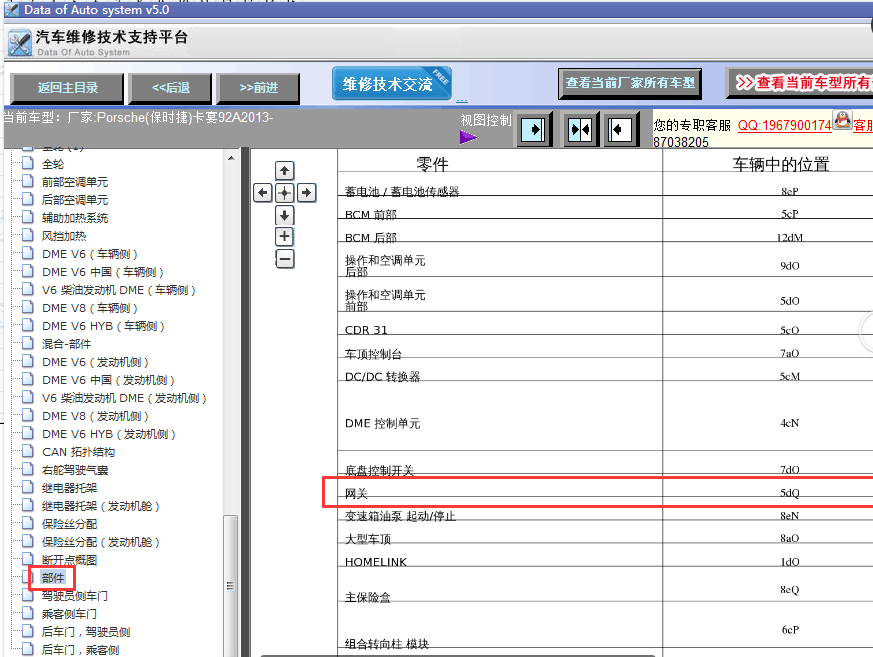Screen dimensions: 873x657
Task: Click the QQ penguin customer service icon
Action: (x=842, y=120)
